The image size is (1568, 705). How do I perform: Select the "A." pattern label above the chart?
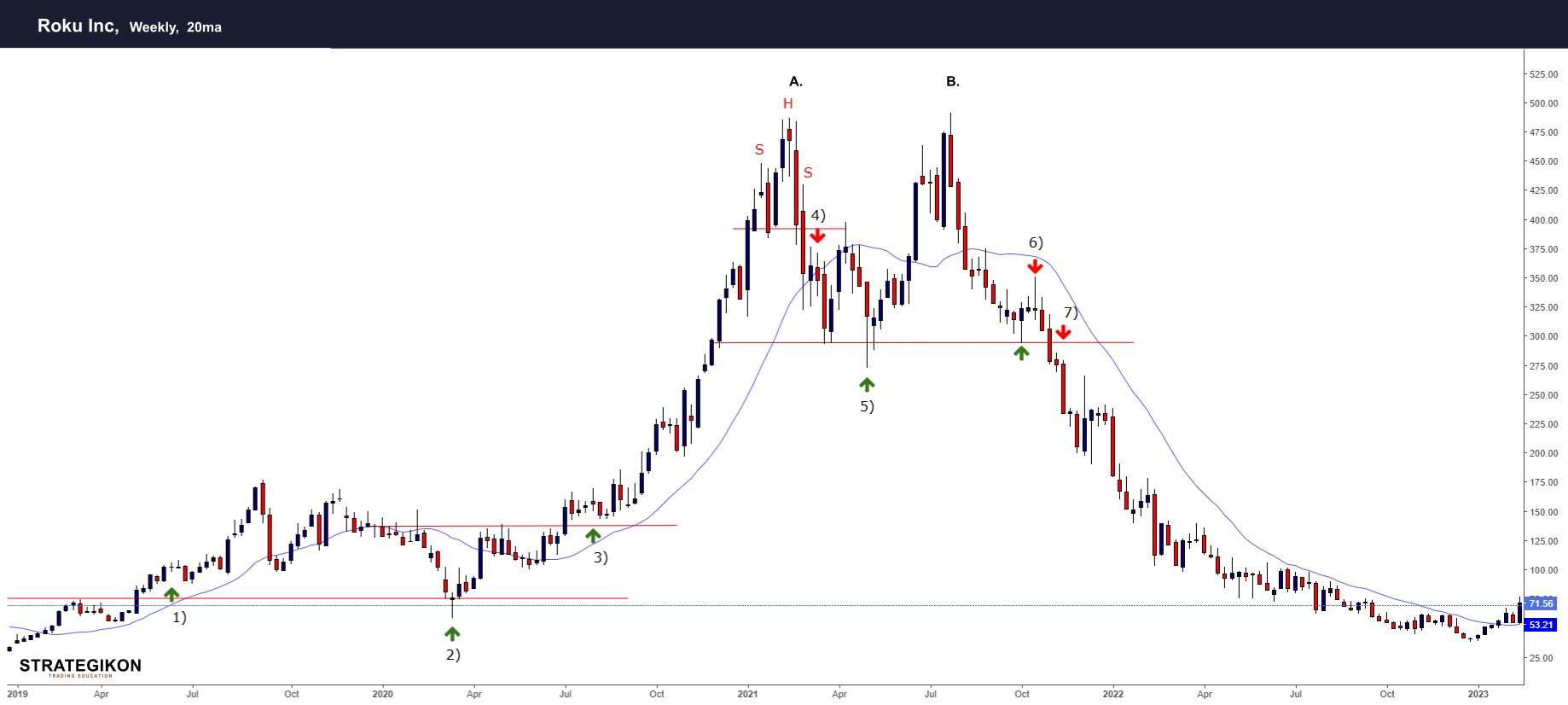coord(796,82)
